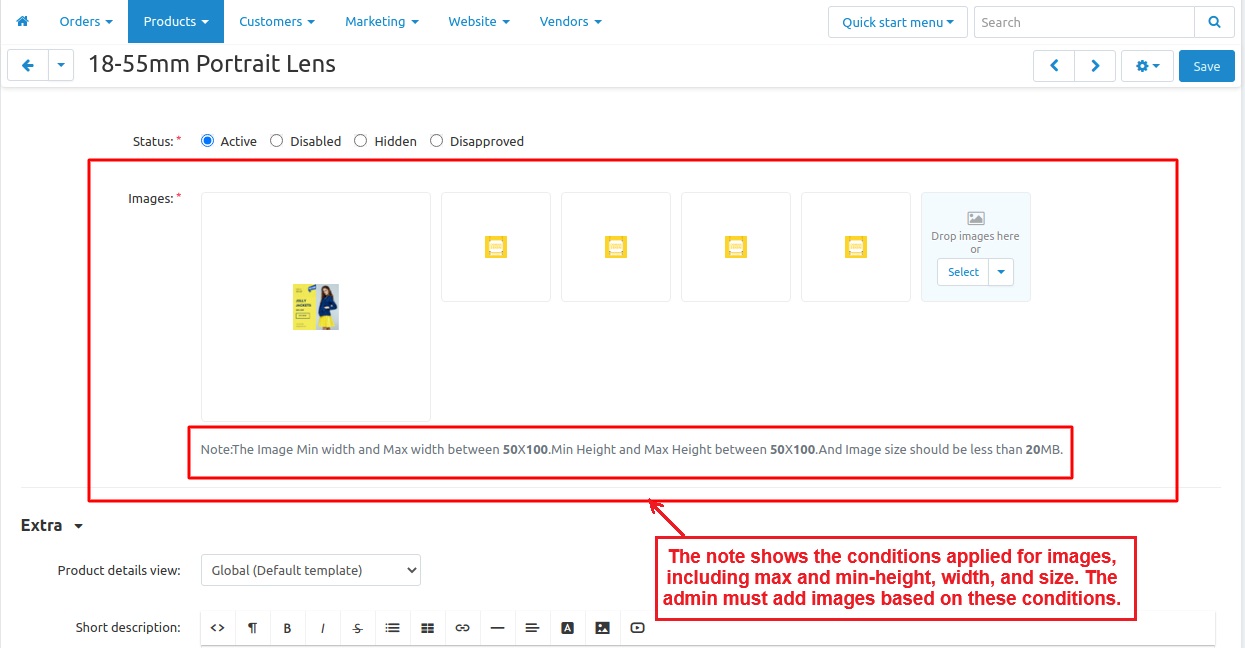Go to previous product with left chevron
The height and width of the screenshot is (648, 1245).
tap(1054, 66)
